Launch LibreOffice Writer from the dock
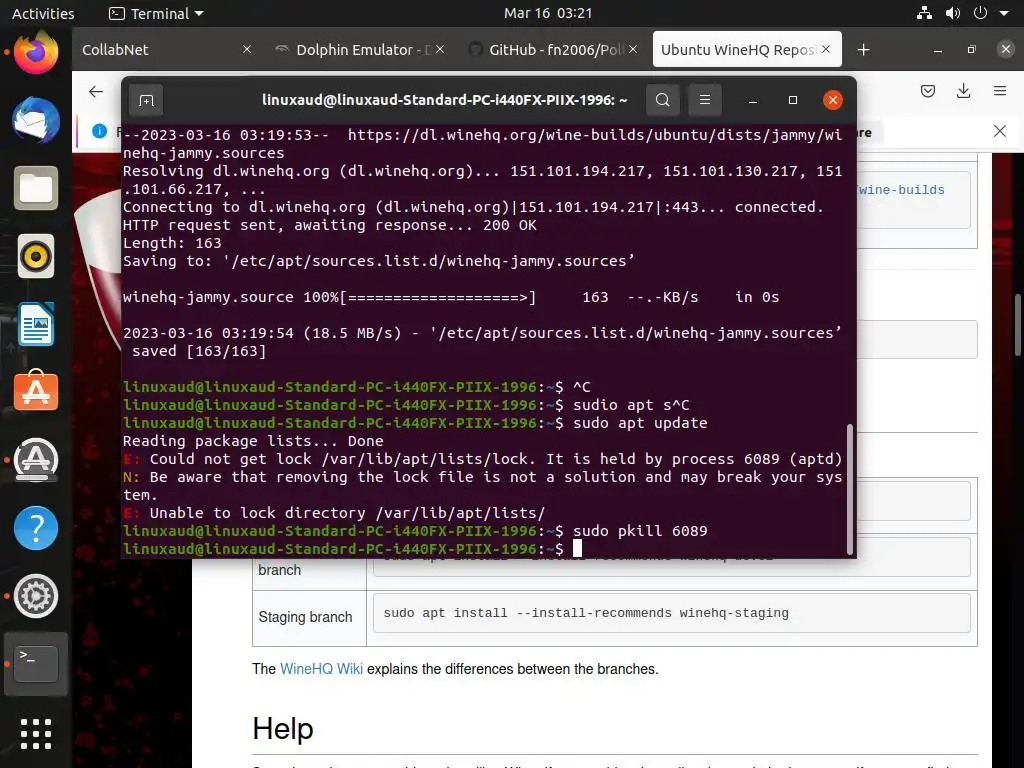This screenshot has width=1024, height=768. 36,324
